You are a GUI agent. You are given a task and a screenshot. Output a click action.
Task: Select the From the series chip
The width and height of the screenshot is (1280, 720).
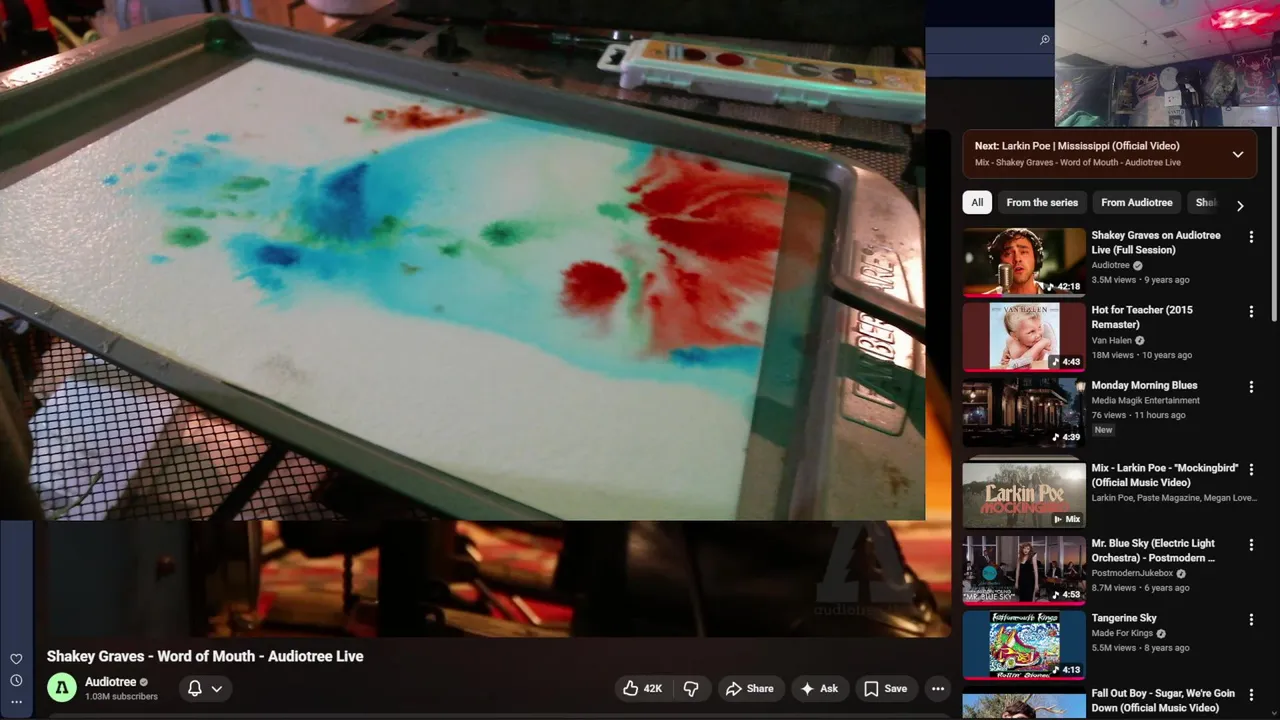[x=1042, y=202]
